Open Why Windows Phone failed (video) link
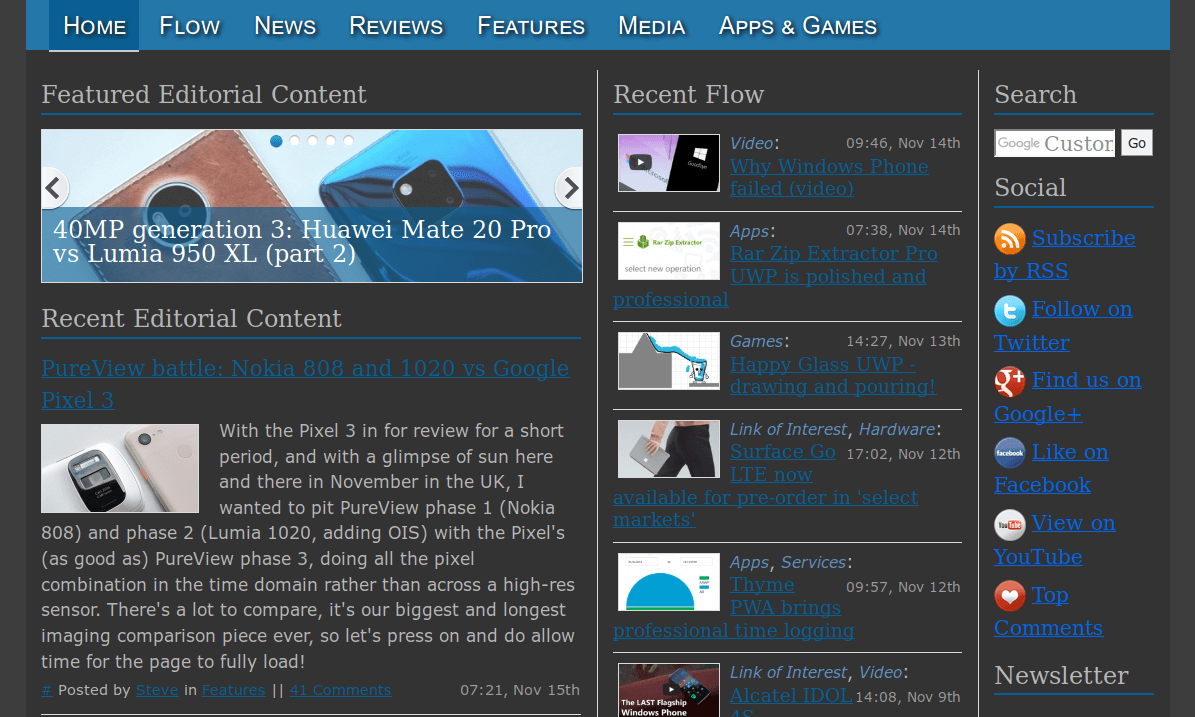 [829, 178]
